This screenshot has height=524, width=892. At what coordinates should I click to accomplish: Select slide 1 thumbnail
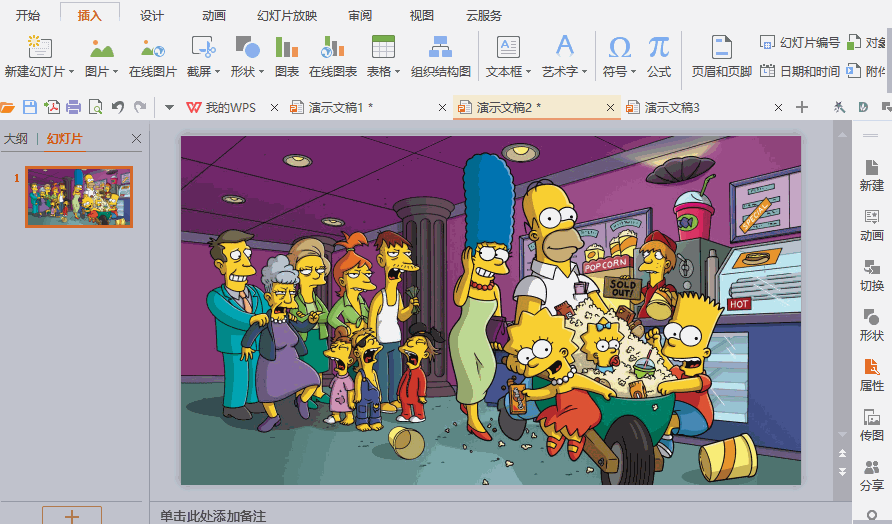(x=79, y=197)
